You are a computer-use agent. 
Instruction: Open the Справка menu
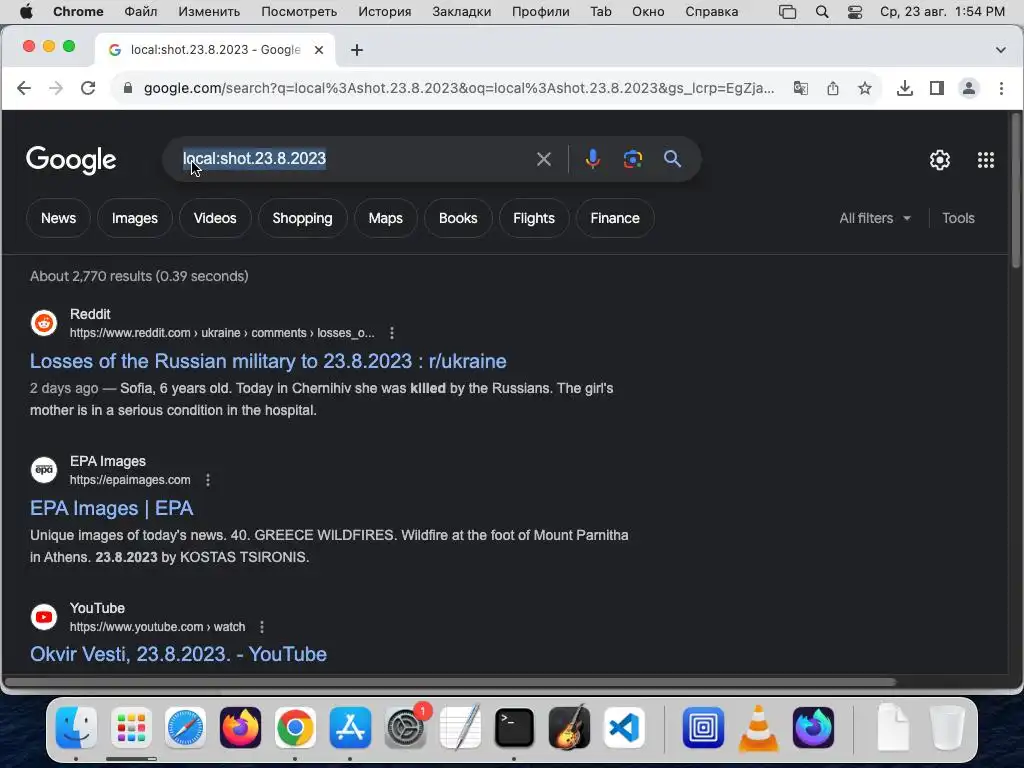click(x=711, y=12)
